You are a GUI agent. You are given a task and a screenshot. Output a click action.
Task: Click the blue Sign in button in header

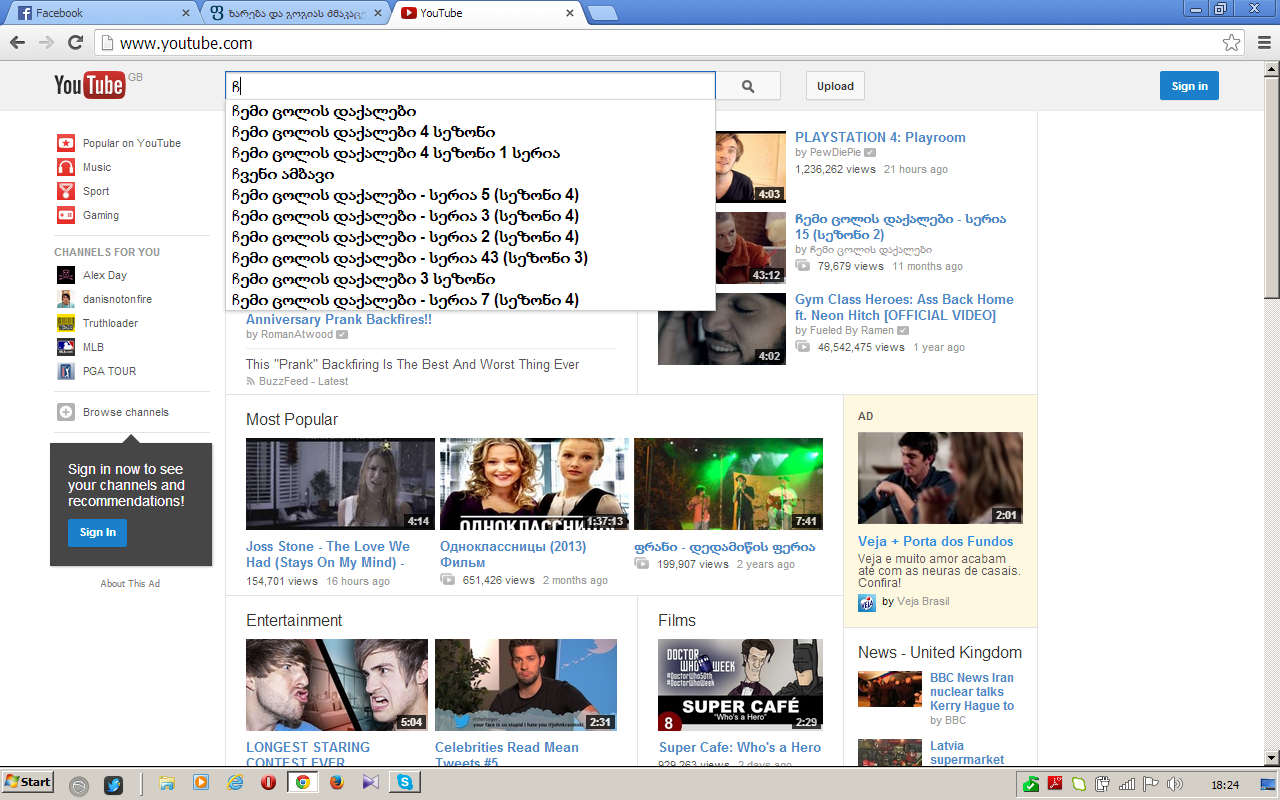1189,86
